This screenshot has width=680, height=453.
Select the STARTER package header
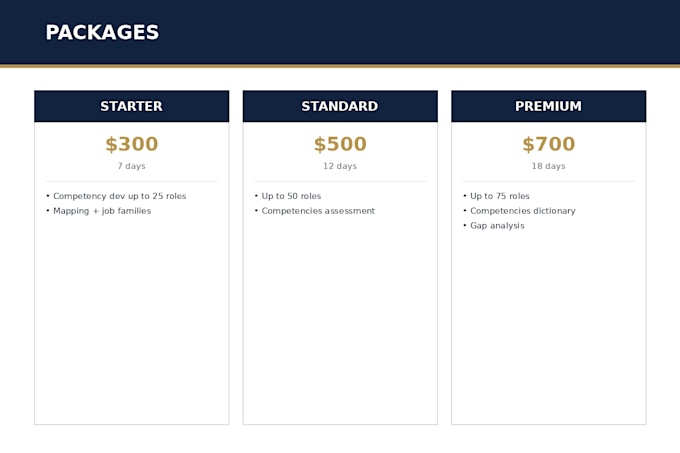coord(132,106)
